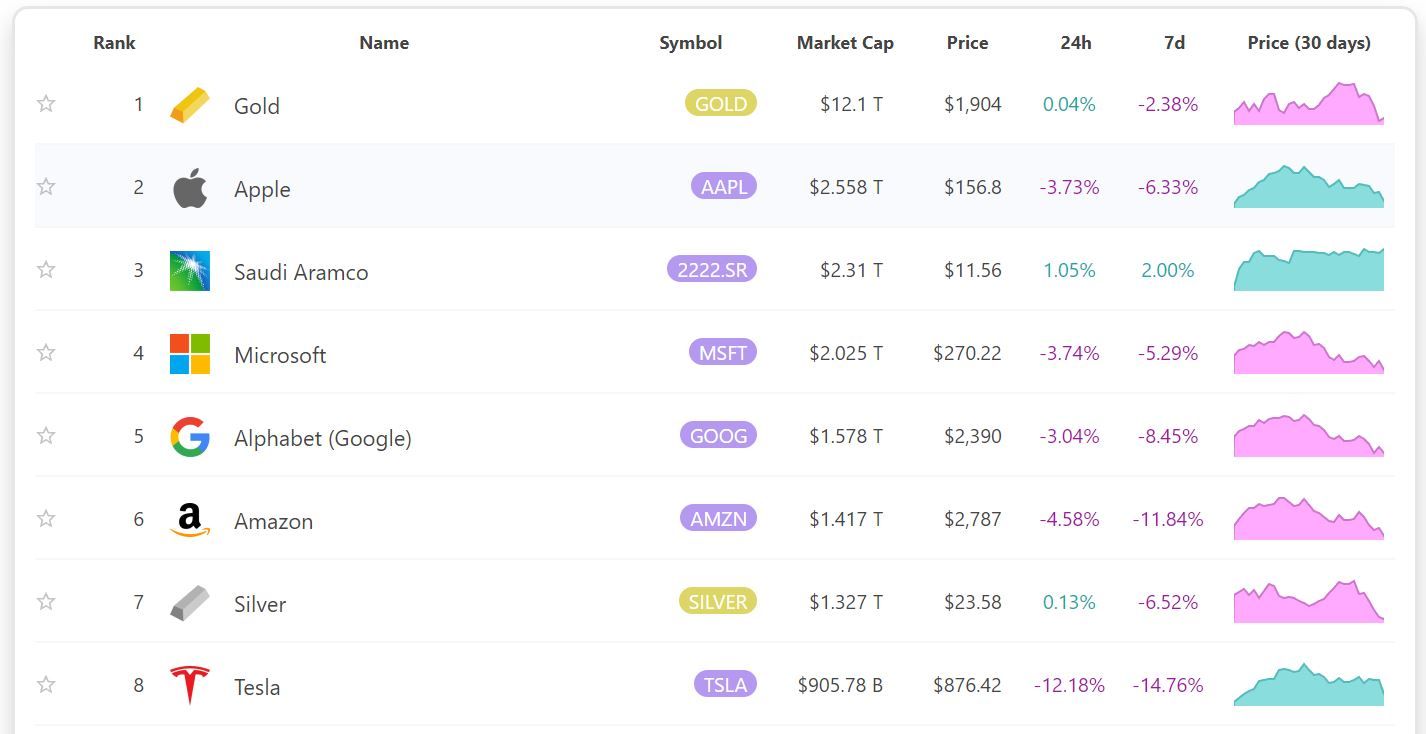1426x734 pixels.
Task: Click the Gold bar icon
Action: (190, 105)
